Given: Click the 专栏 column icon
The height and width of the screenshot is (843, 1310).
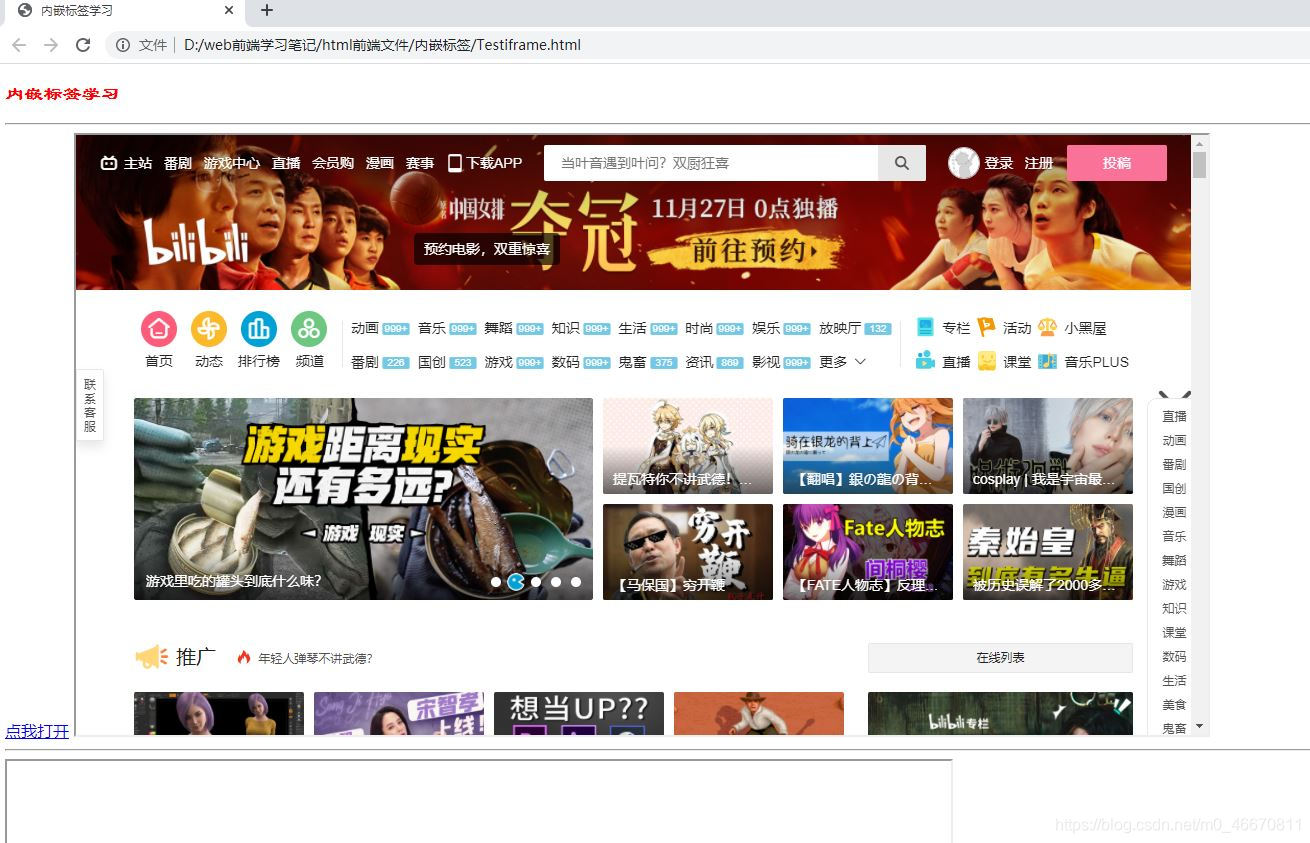Looking at the screenshot, I should (x=925, y=327).
